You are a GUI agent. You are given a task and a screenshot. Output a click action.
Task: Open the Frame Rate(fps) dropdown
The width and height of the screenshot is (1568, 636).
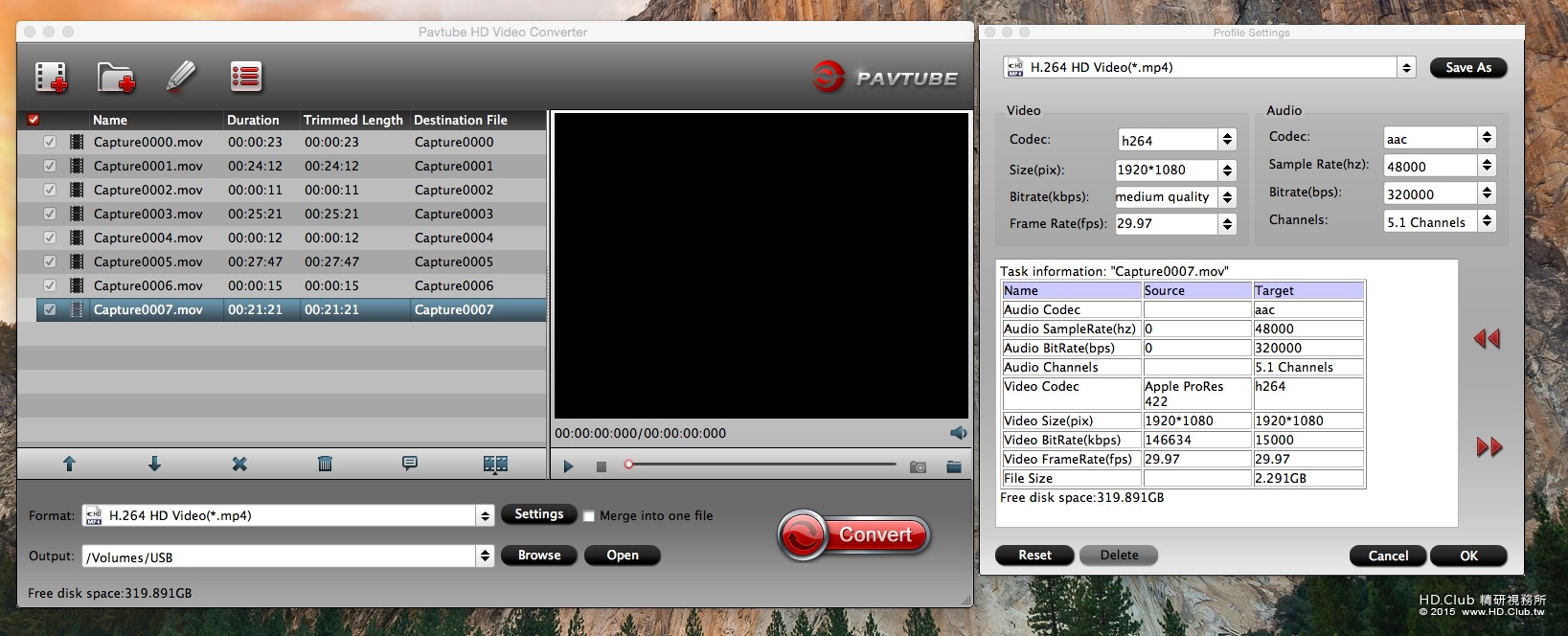(x=1227, y=223)
